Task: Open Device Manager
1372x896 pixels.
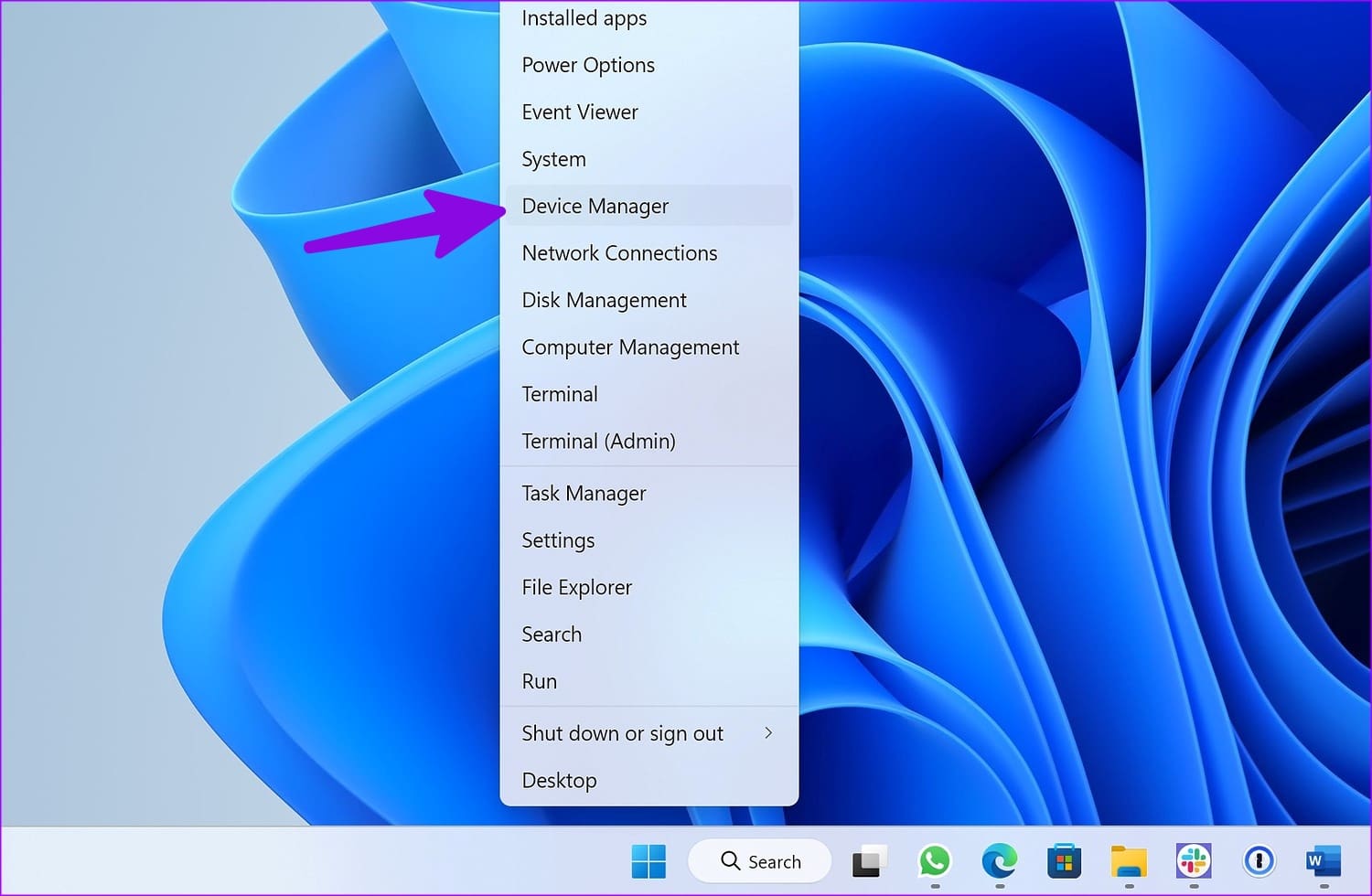Action: [x=595, y=206]
